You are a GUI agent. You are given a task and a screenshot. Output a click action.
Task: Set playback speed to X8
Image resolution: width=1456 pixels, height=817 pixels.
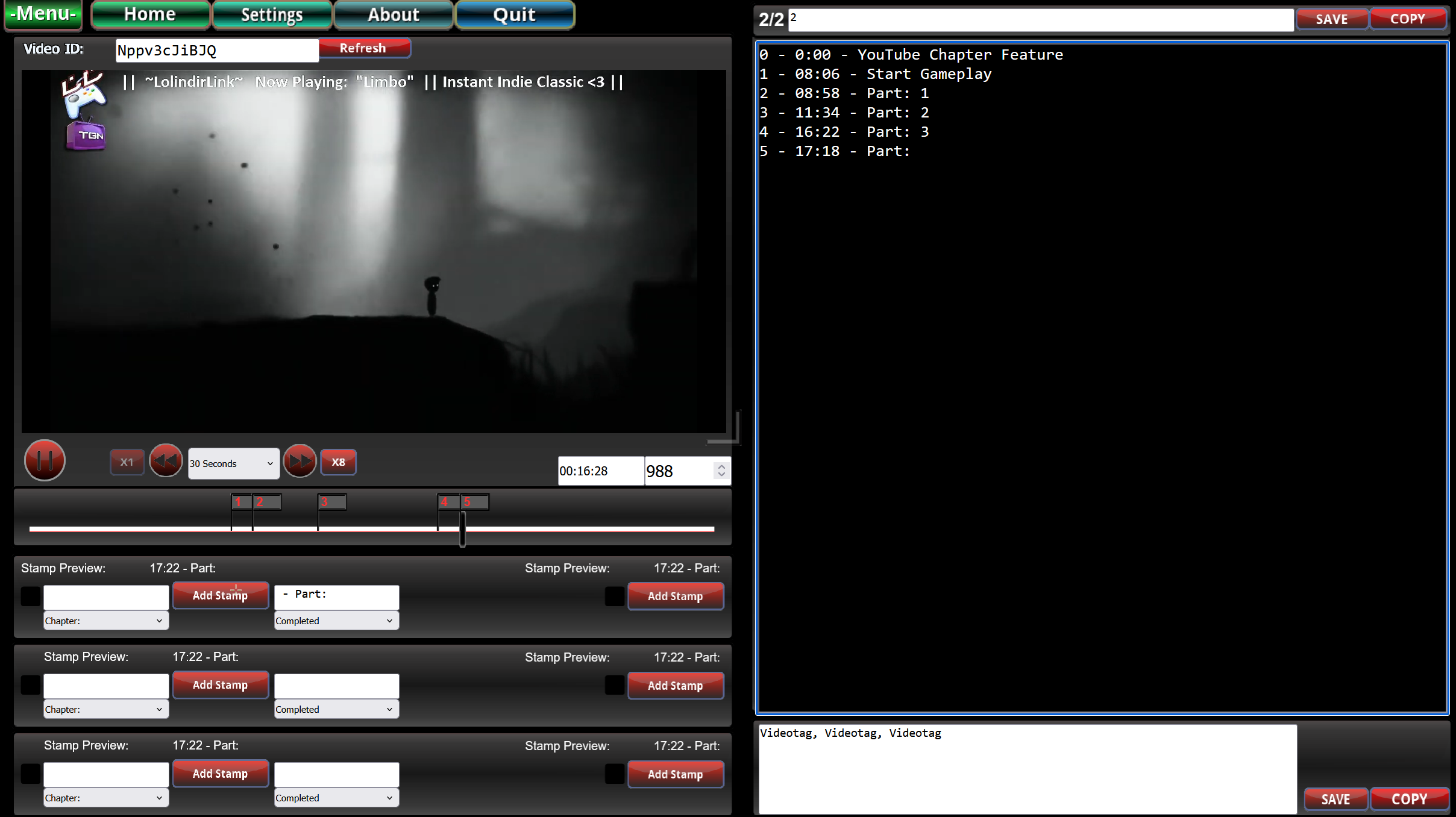[x=338, y=462]
